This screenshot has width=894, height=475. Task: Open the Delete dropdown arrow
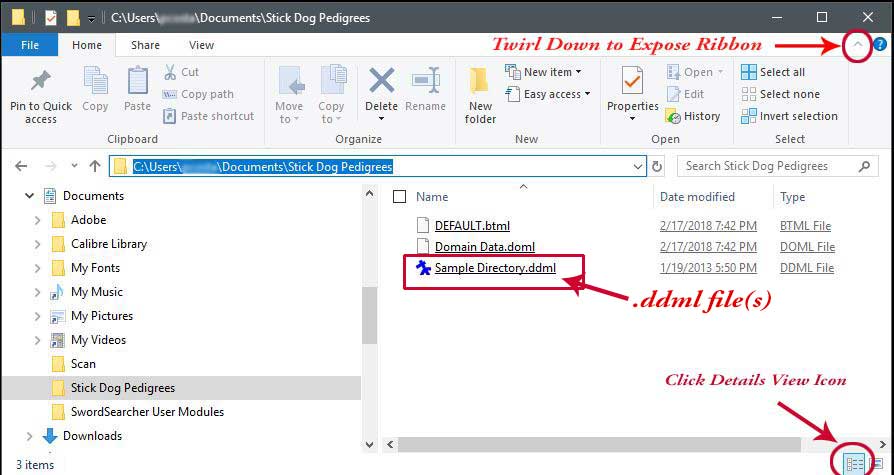(381, 119)
